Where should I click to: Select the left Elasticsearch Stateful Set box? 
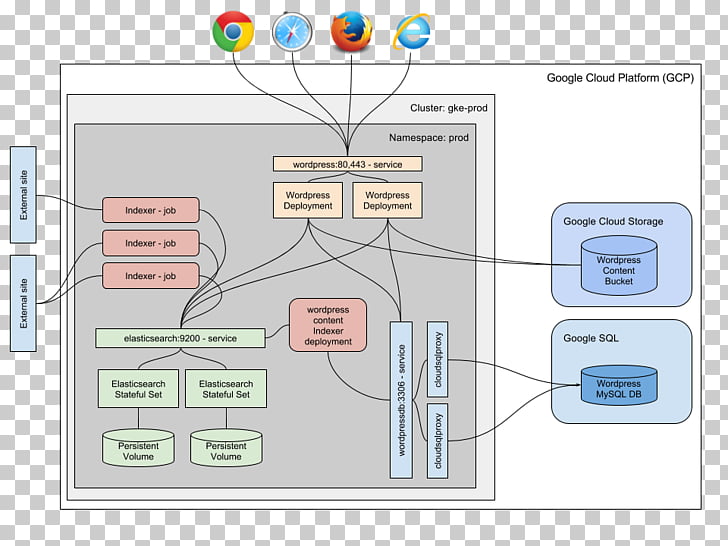[x=139, y=389]
